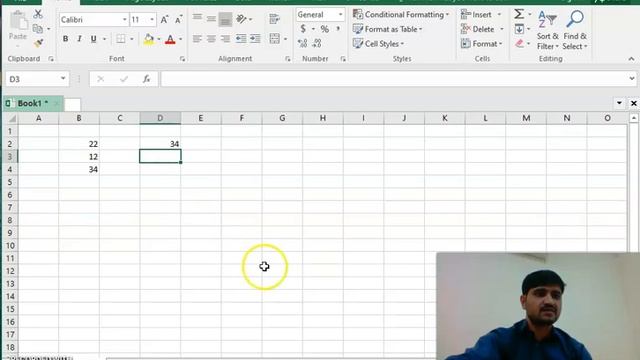Image resolution: width=640 pixels, height=360 pixels.
Task: Click the Name Box showing D3
Action: (32, 79)
